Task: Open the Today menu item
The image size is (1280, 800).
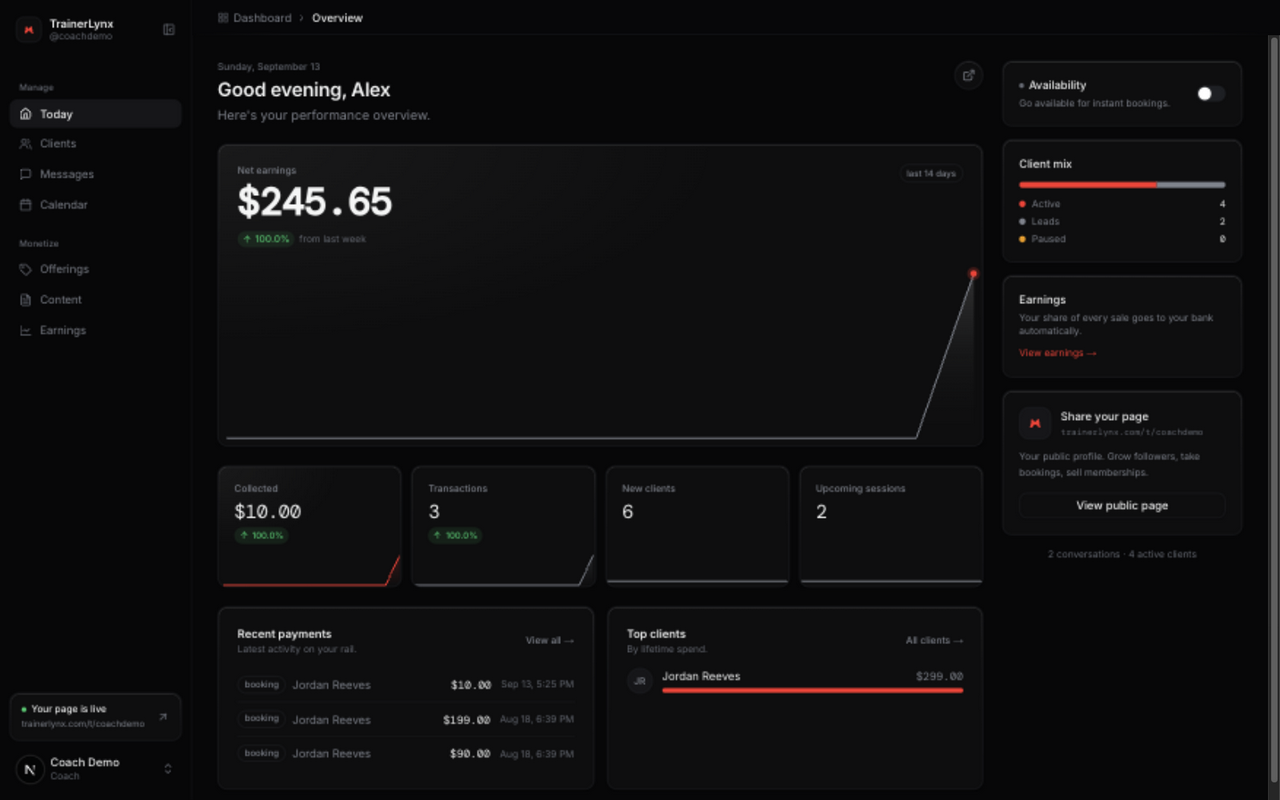Action: (96, 114)
